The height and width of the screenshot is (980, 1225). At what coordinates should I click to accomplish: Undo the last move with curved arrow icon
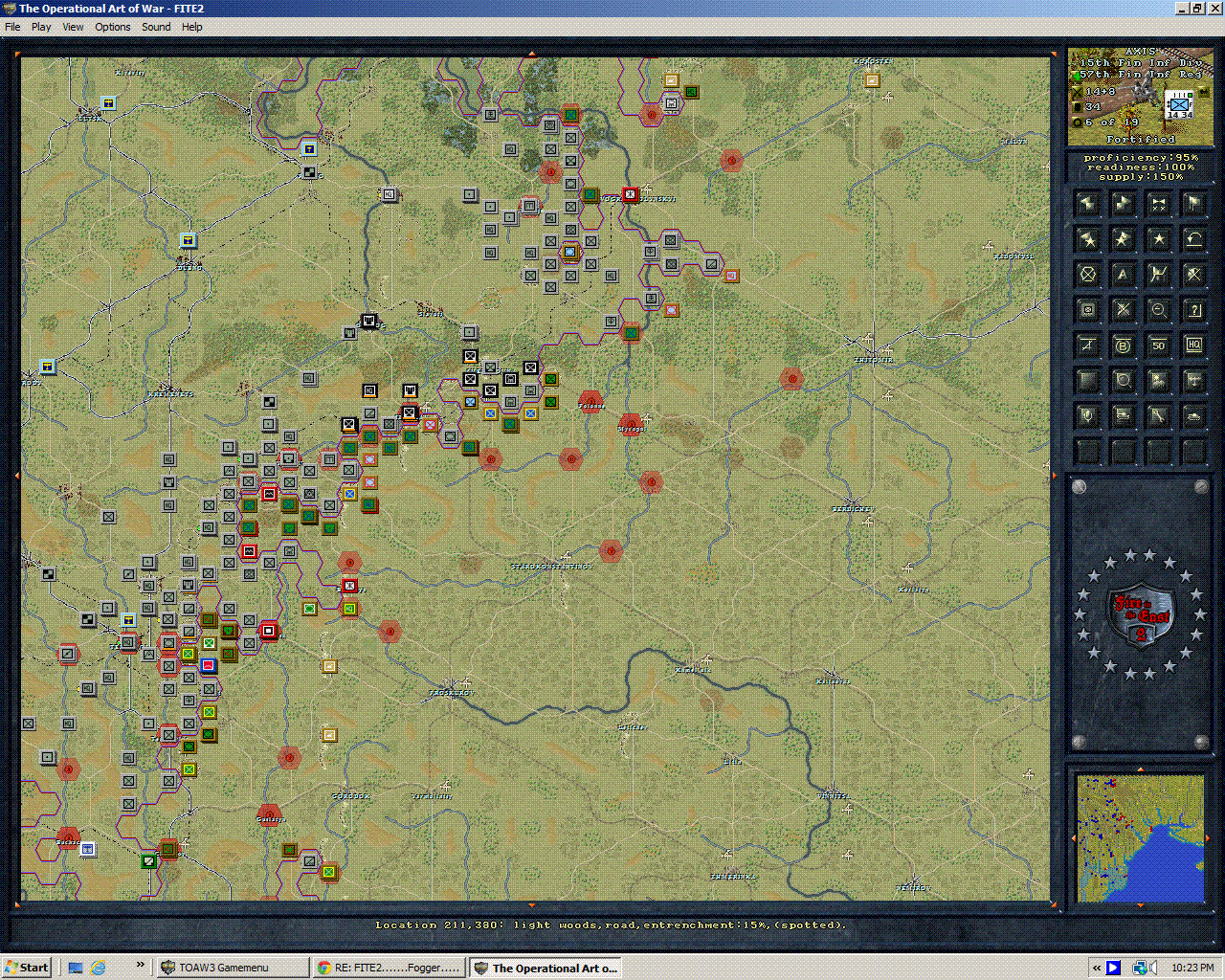(x=1193, y=239)
